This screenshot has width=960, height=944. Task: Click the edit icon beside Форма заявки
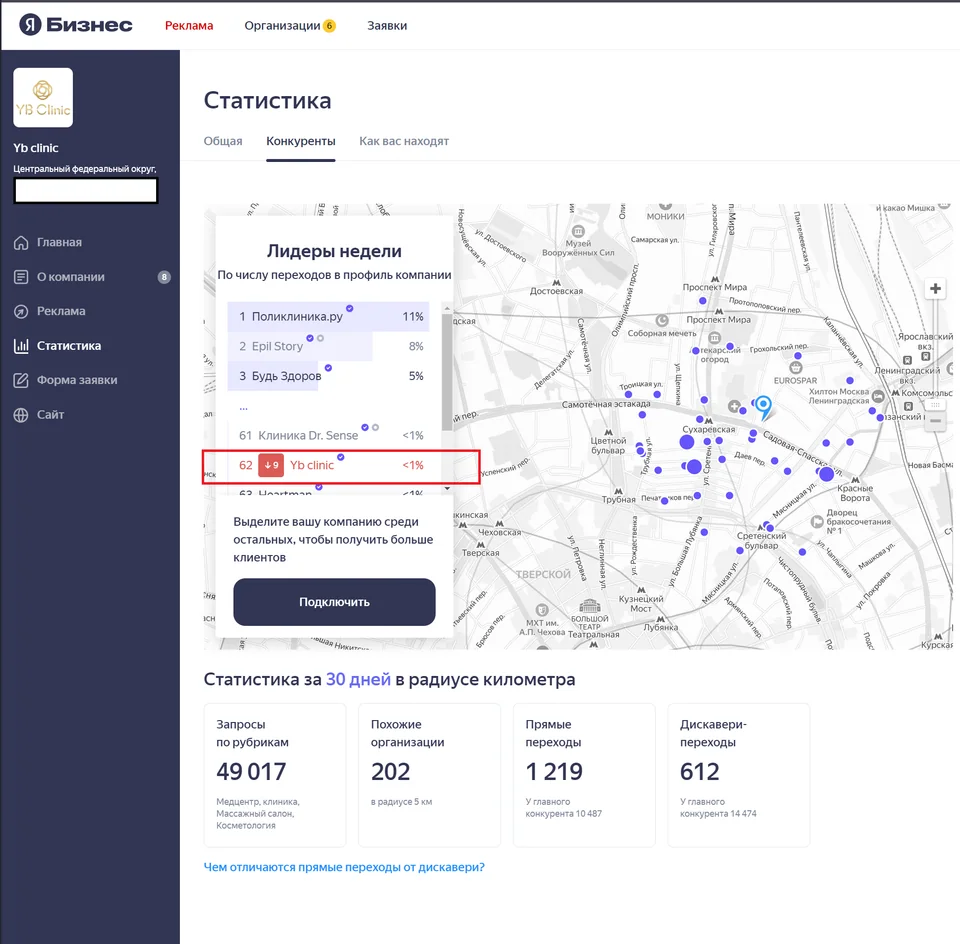point(21,380)
